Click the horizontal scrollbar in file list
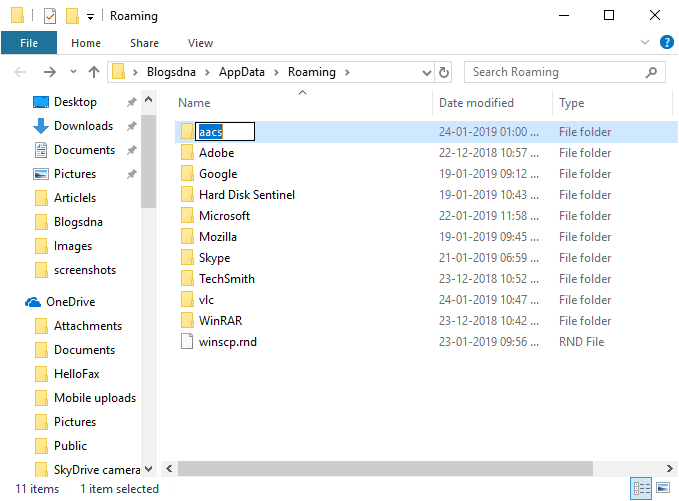 (400, 468)
